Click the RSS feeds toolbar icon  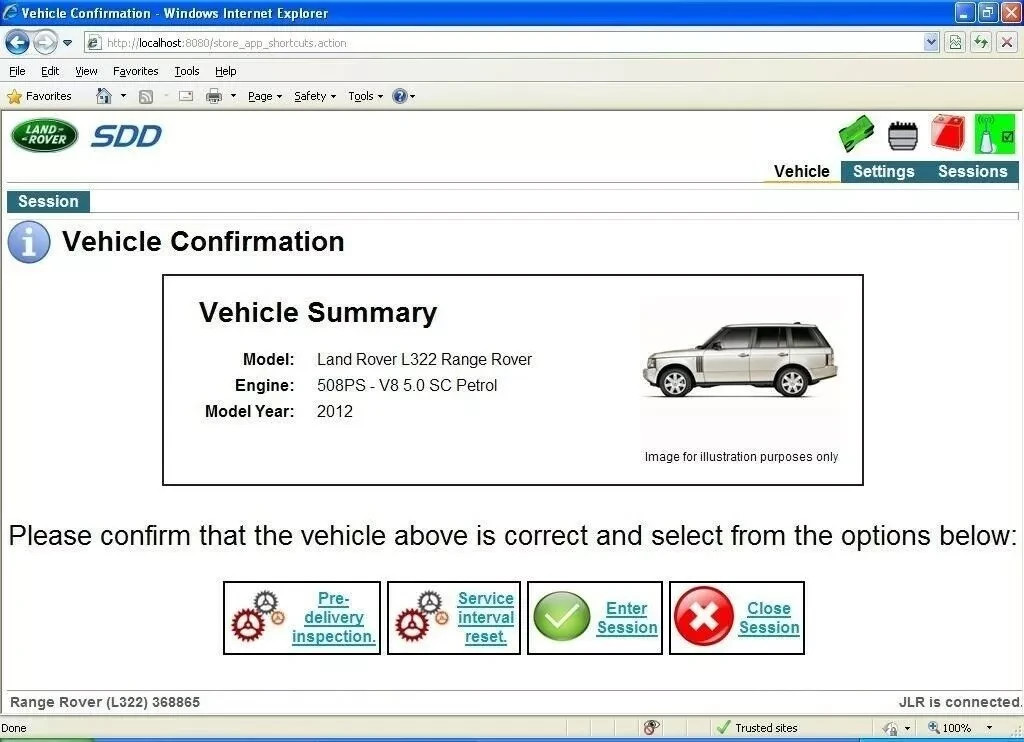pos(146,97)
